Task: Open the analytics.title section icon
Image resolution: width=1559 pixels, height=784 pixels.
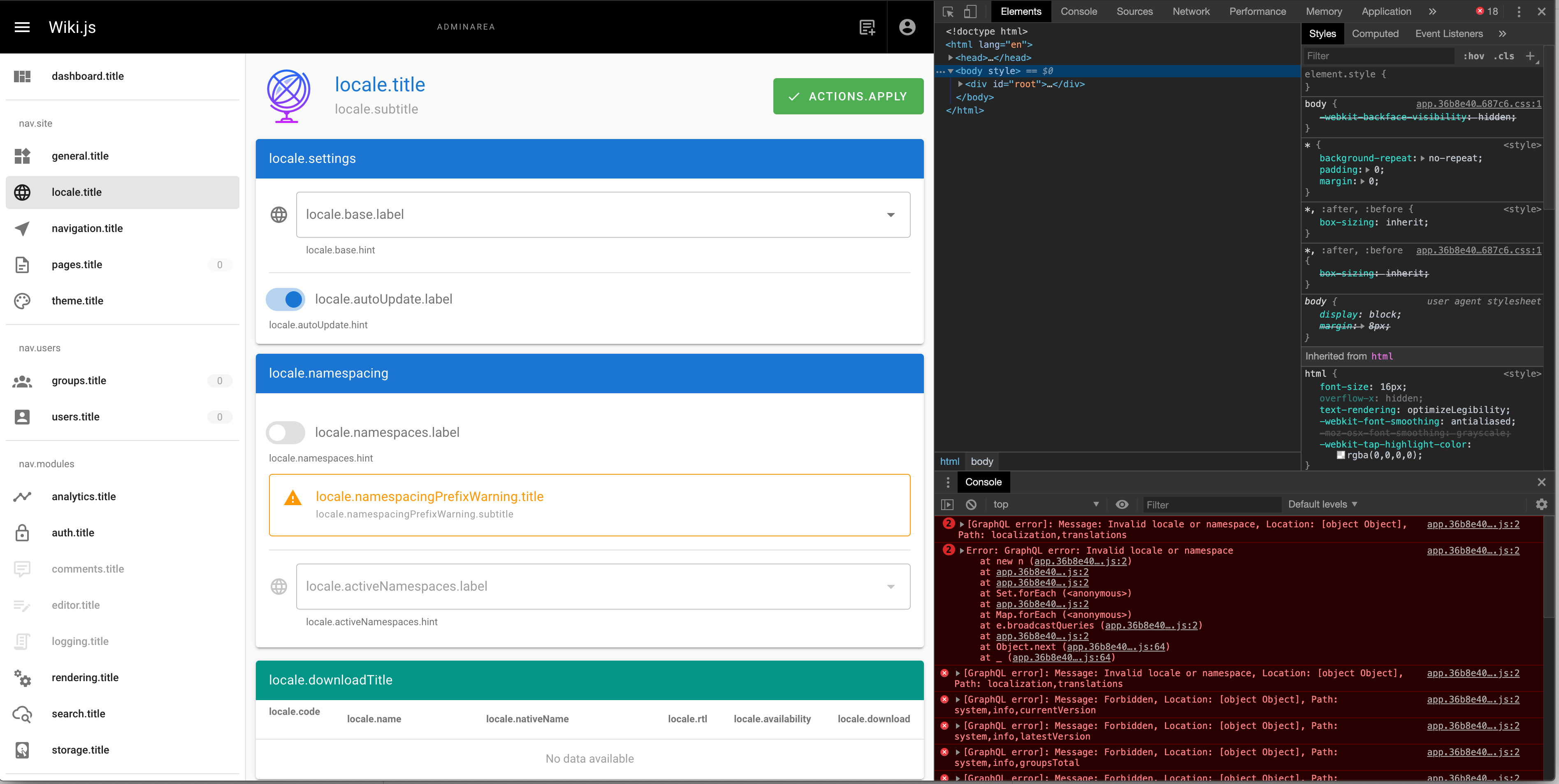Action: pos(22,496)
